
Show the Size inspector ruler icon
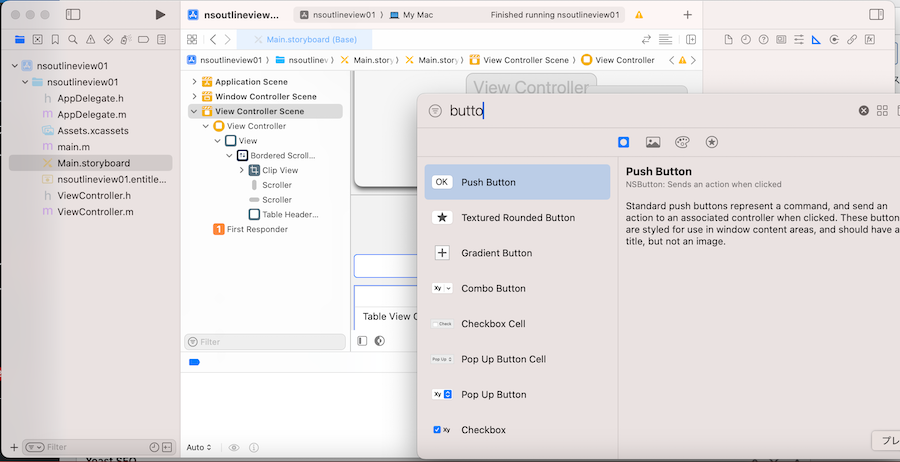pos(816,40)
